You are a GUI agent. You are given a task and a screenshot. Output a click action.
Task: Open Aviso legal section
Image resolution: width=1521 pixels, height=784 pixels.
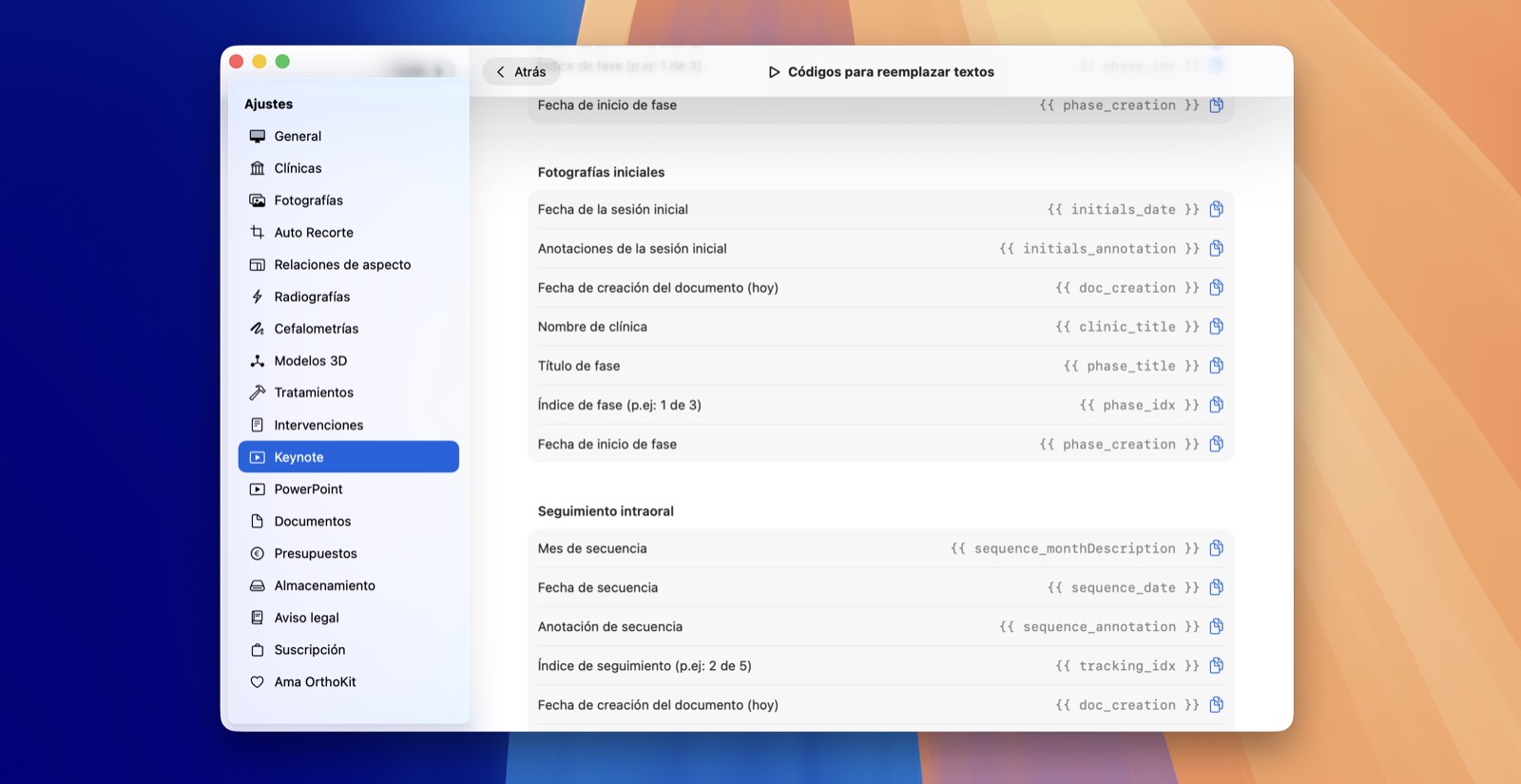pos(348,618)
